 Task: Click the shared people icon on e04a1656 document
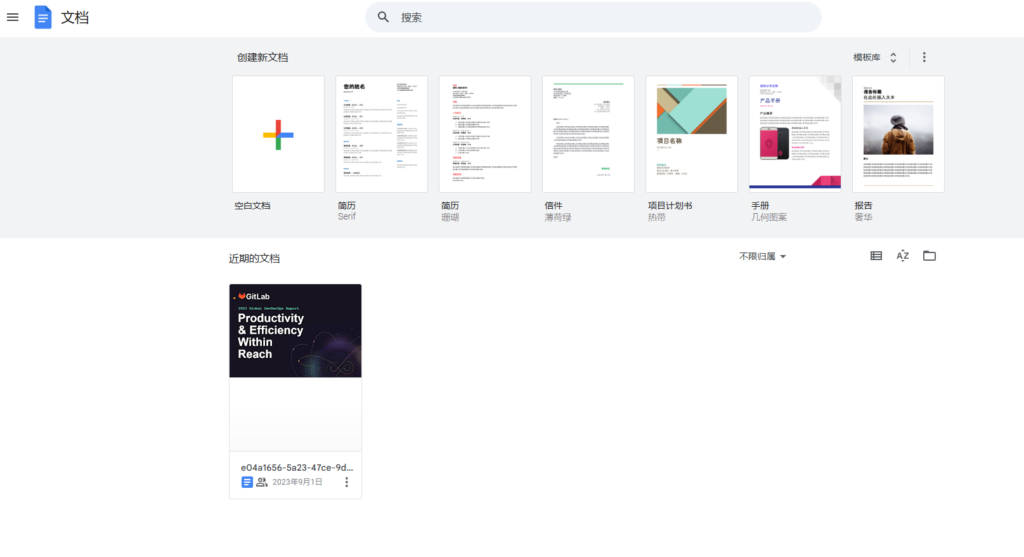[x=262, y=482]
